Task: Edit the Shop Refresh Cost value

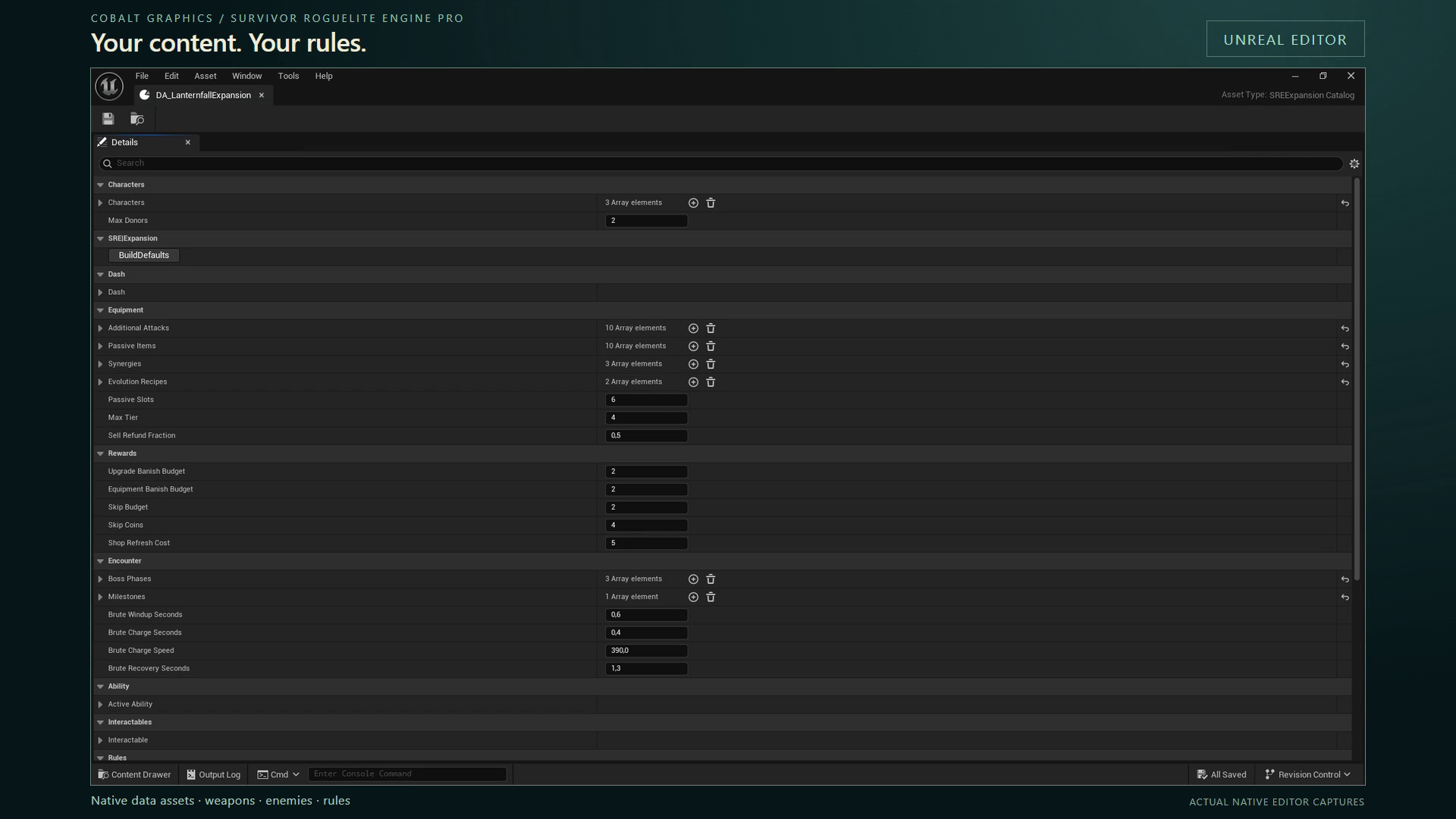Action: click(x=646, y=544)
